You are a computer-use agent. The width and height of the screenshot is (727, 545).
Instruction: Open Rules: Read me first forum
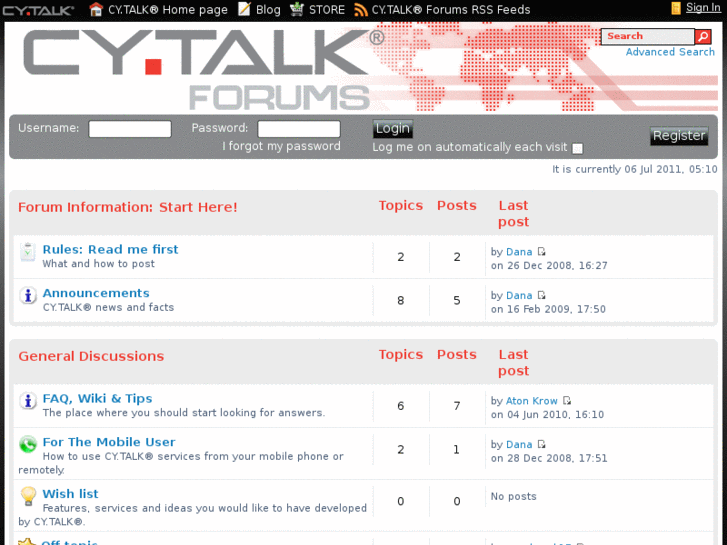(110, 249)
